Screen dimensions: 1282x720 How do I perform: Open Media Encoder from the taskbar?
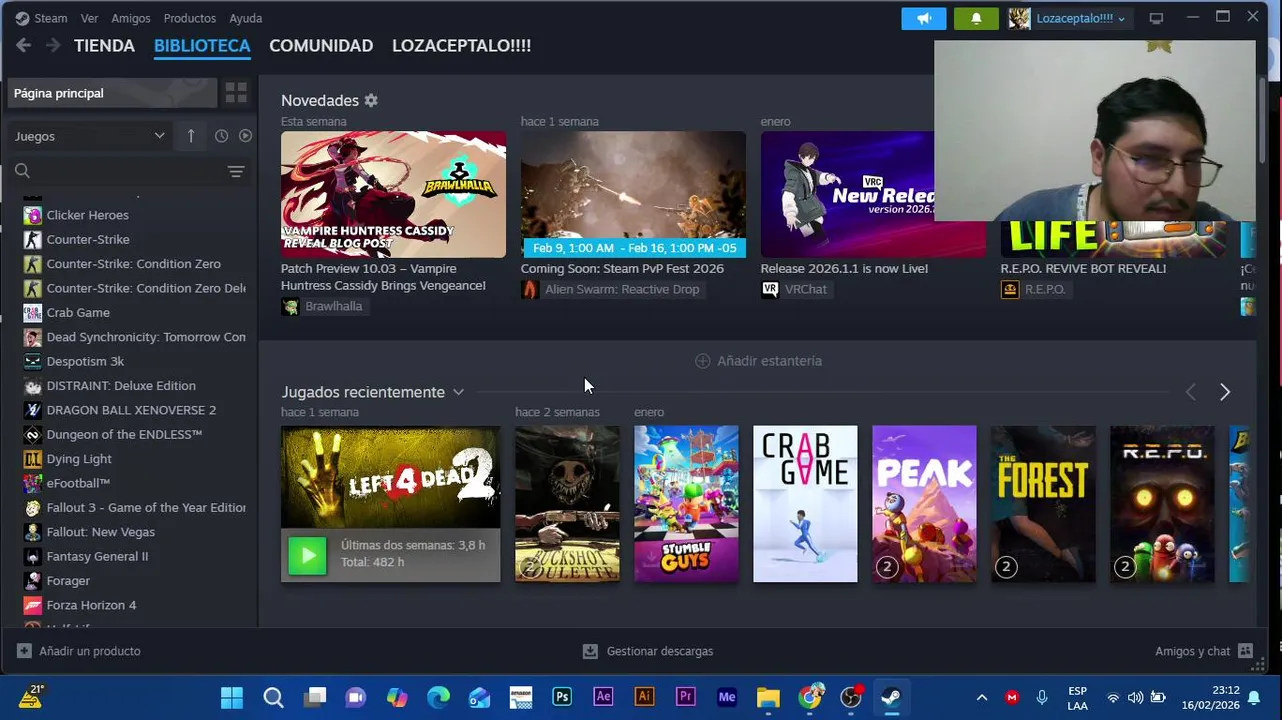click(x=727, y=697)
